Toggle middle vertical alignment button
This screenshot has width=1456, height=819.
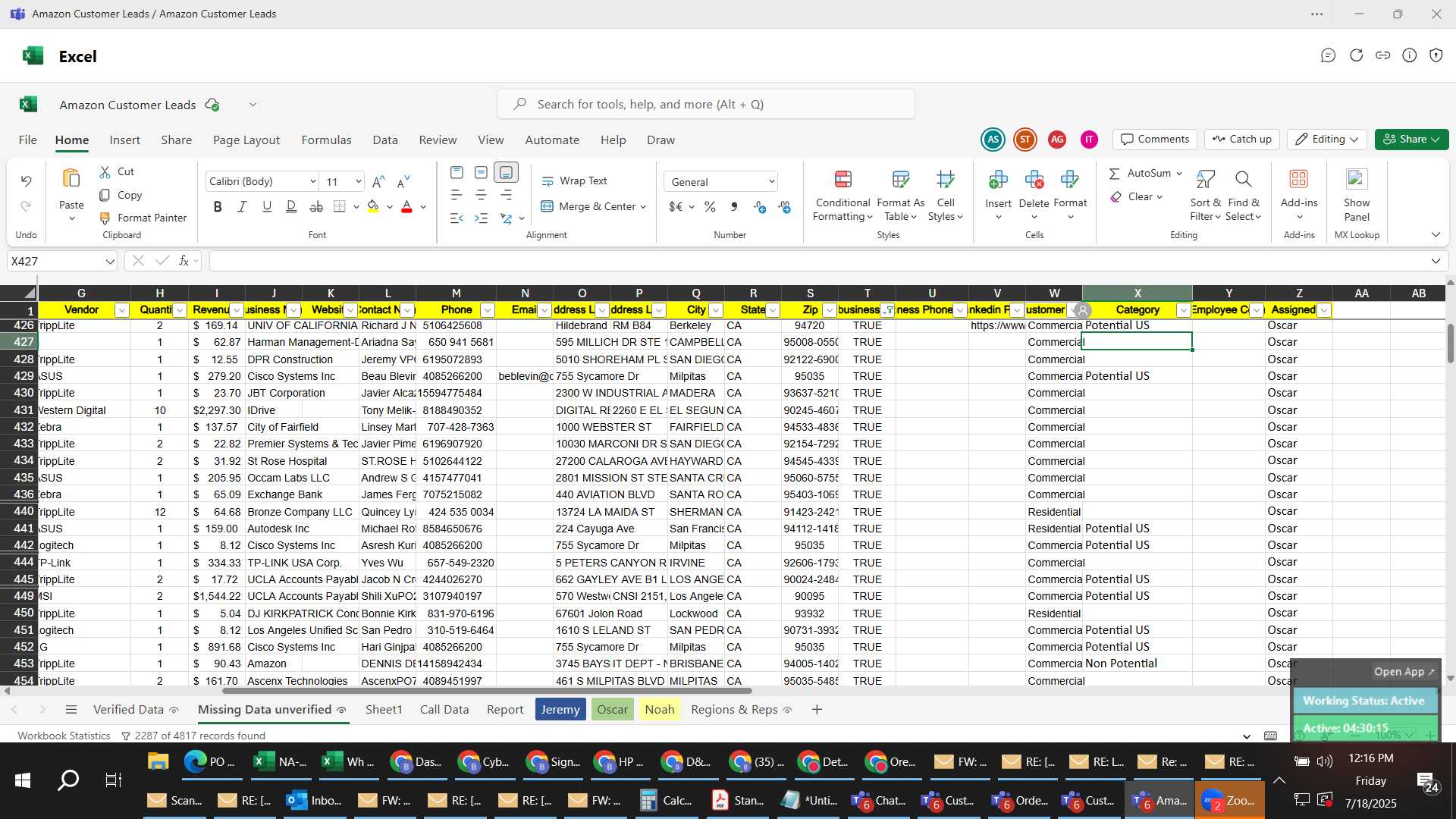(481, 172)
